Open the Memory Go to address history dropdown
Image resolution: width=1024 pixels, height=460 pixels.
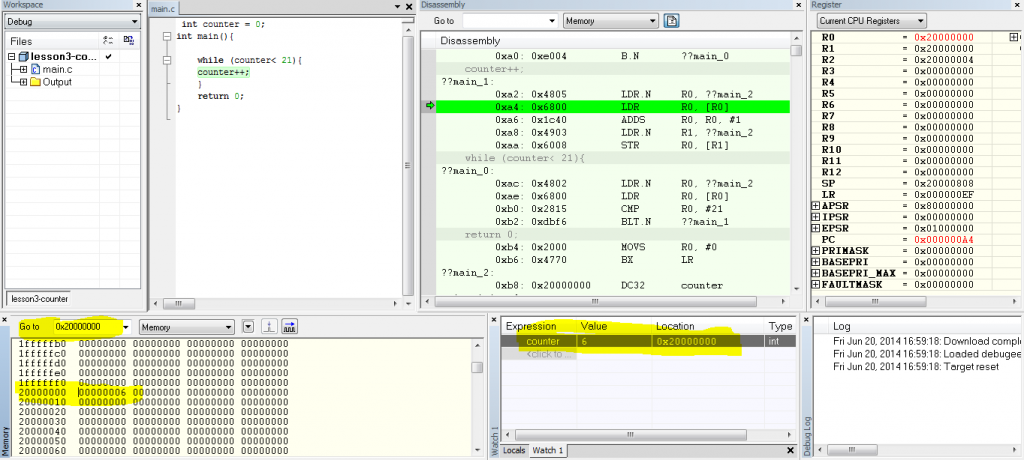click(126, 327)
